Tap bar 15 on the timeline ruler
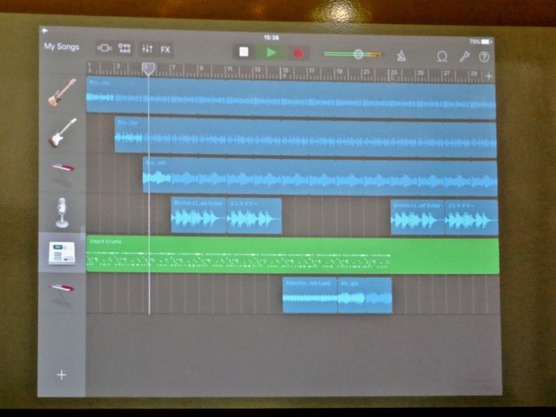The height and width of the screenshot is (417, 556). point(284,72)
